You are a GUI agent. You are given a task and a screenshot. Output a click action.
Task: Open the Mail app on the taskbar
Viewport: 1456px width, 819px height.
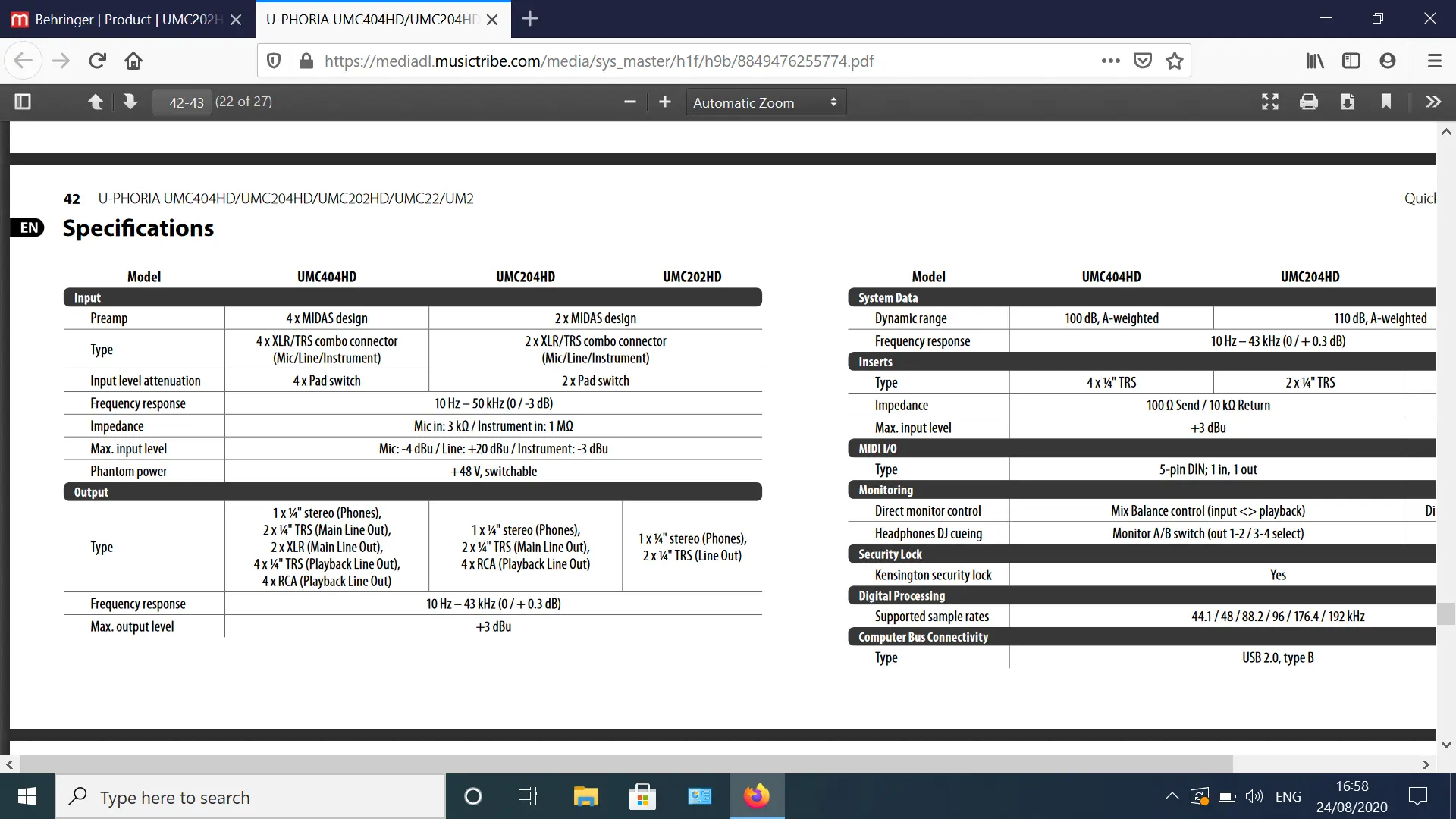coord(699,796)
